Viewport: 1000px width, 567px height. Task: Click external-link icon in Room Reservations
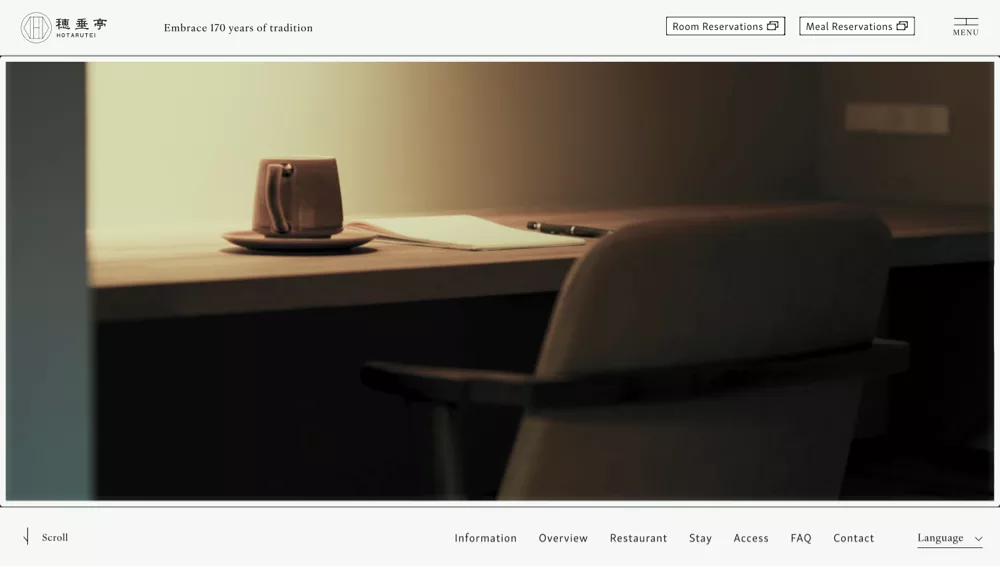(x=772, y=26)
